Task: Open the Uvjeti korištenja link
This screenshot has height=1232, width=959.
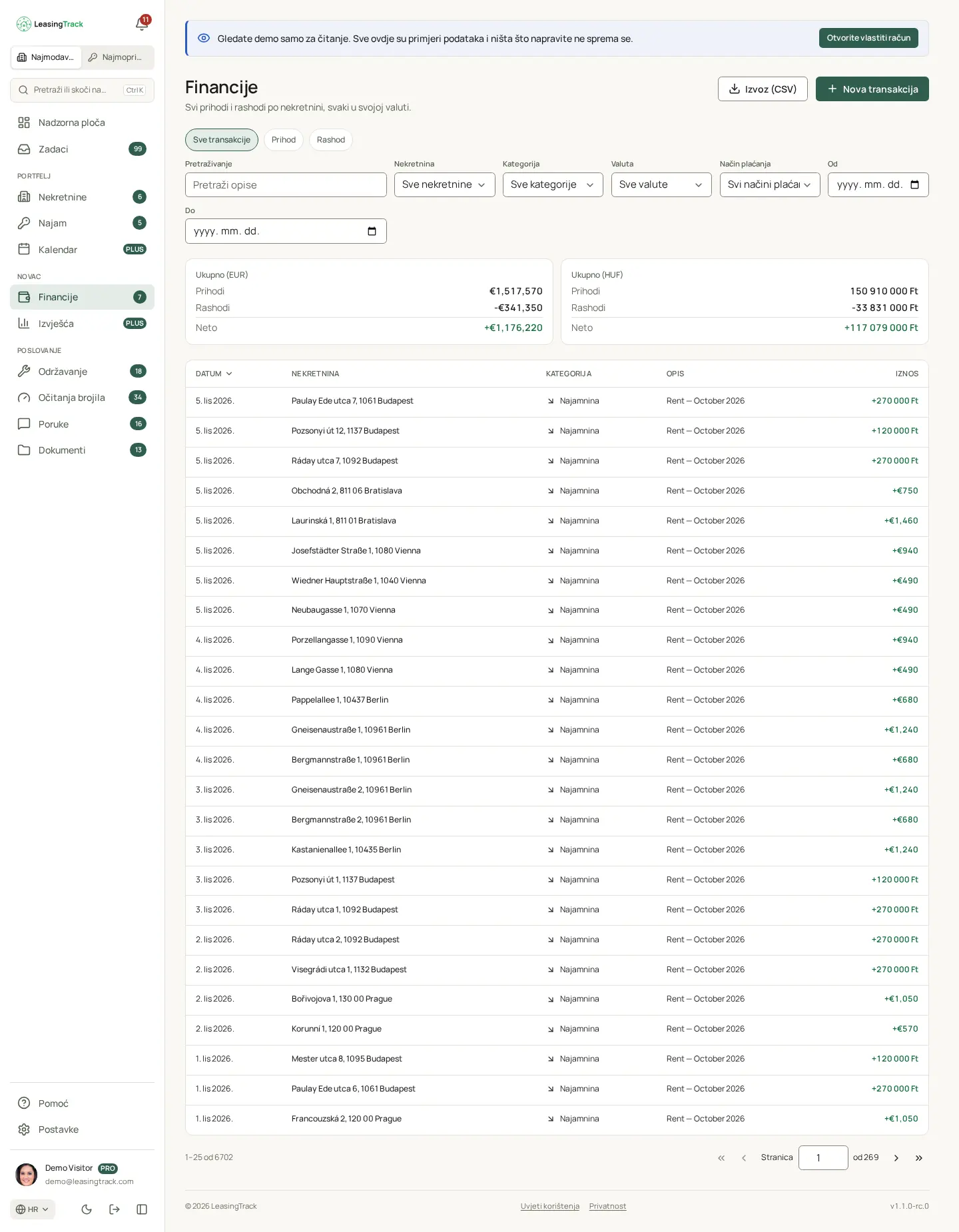Action: click(x=550, y=1206)
